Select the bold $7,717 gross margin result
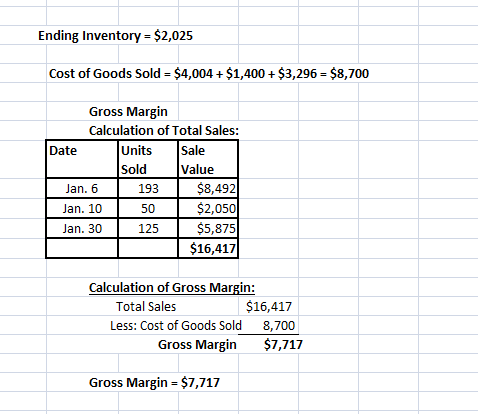The width and height of the screenshot is (478, 414). click(x=283, y=345)
